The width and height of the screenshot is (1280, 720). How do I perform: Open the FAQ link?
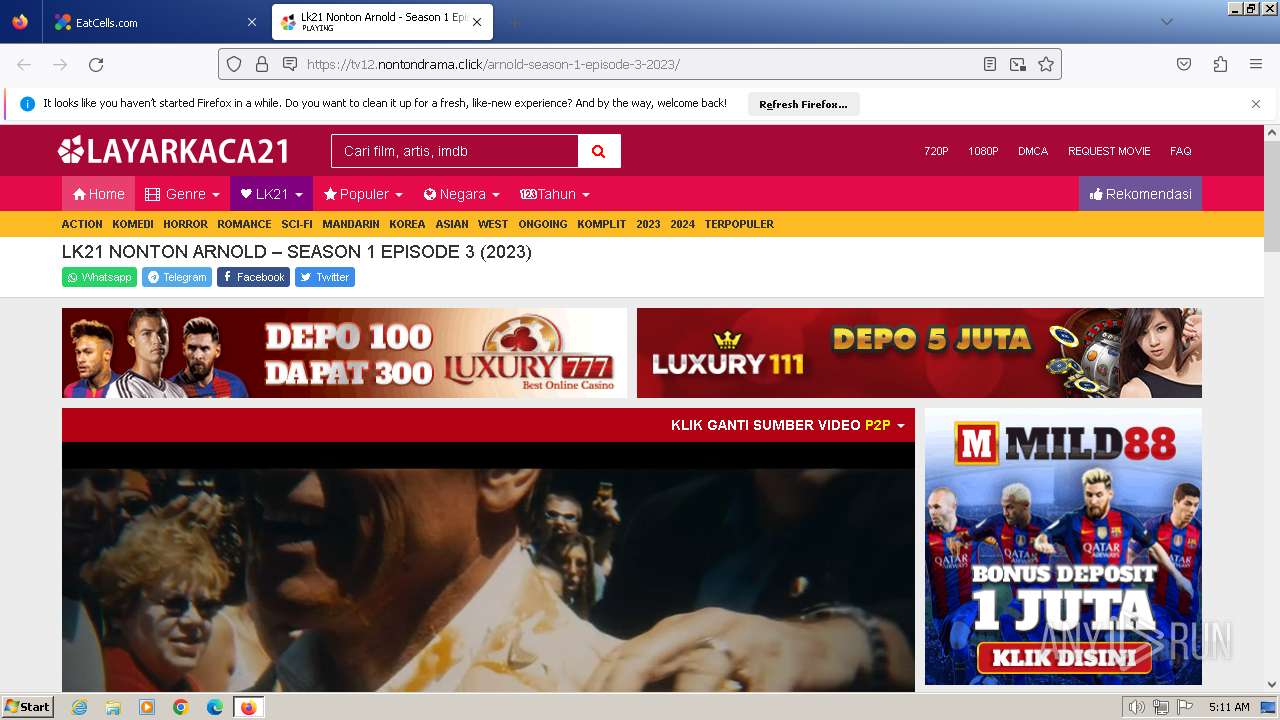[1181, 151]
